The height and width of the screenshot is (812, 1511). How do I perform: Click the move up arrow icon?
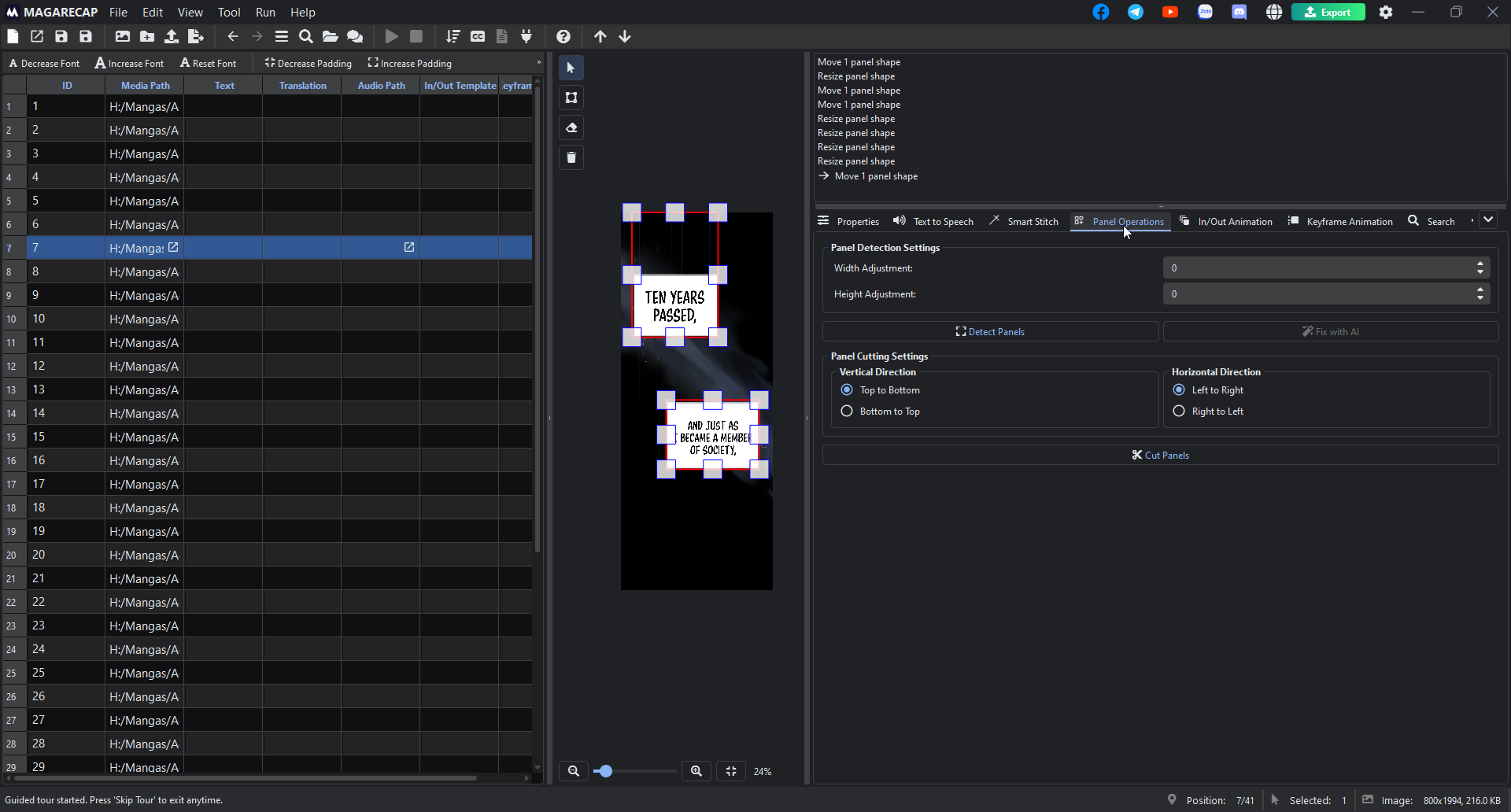click(600, 36)
